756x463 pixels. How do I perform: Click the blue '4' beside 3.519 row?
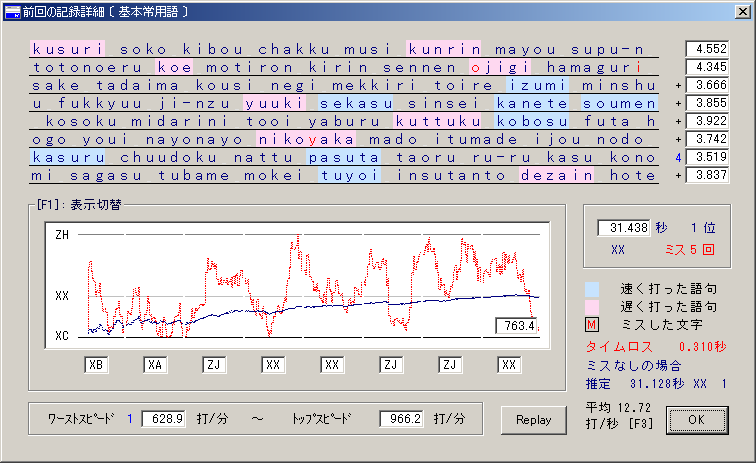[678, 157]
